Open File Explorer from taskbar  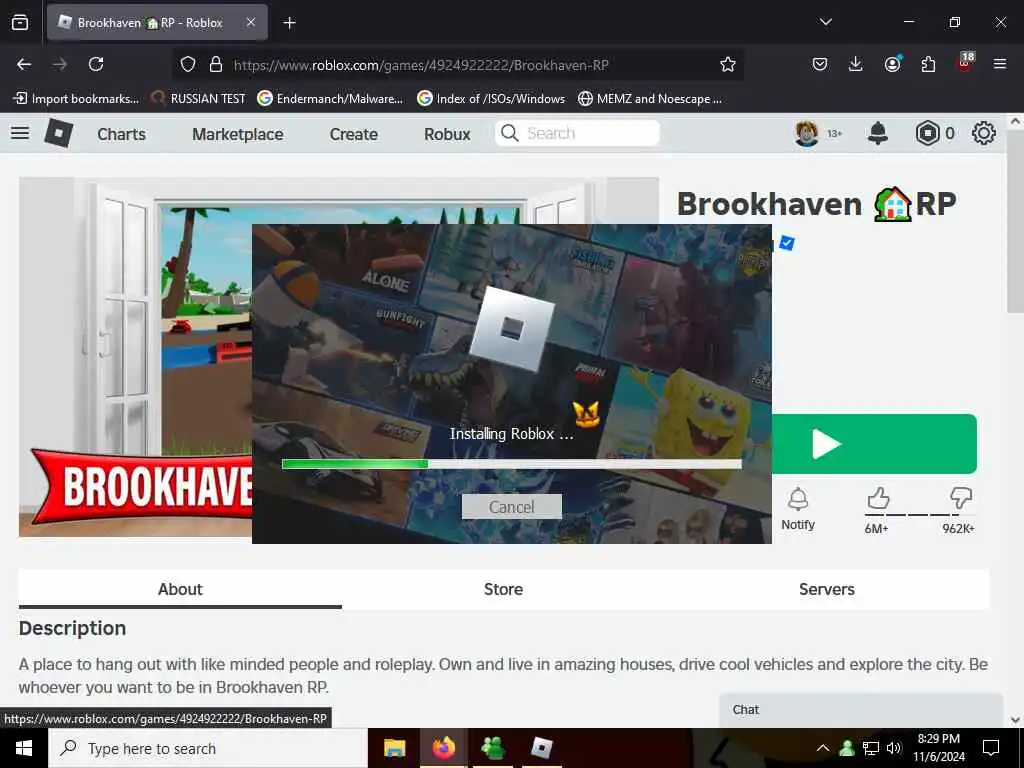pyautogui.click(x=394, y=748)
